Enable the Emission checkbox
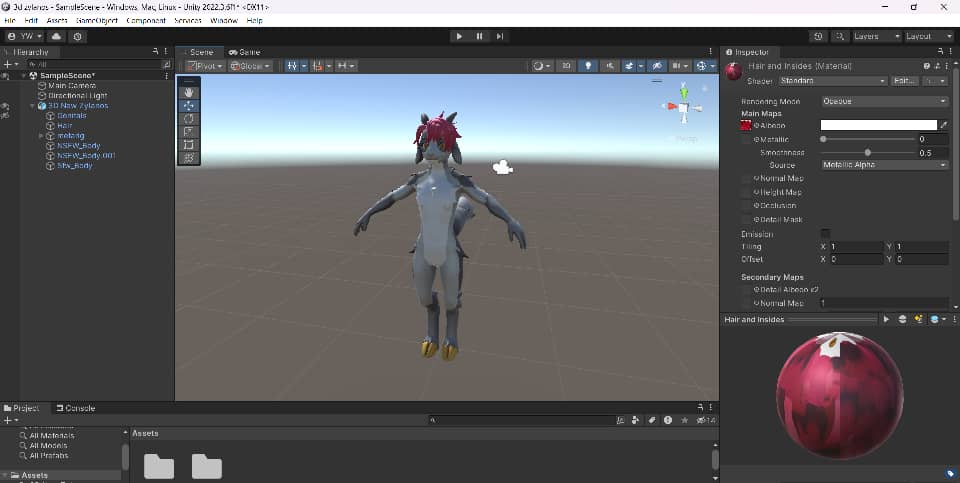 tap(825, 233)
